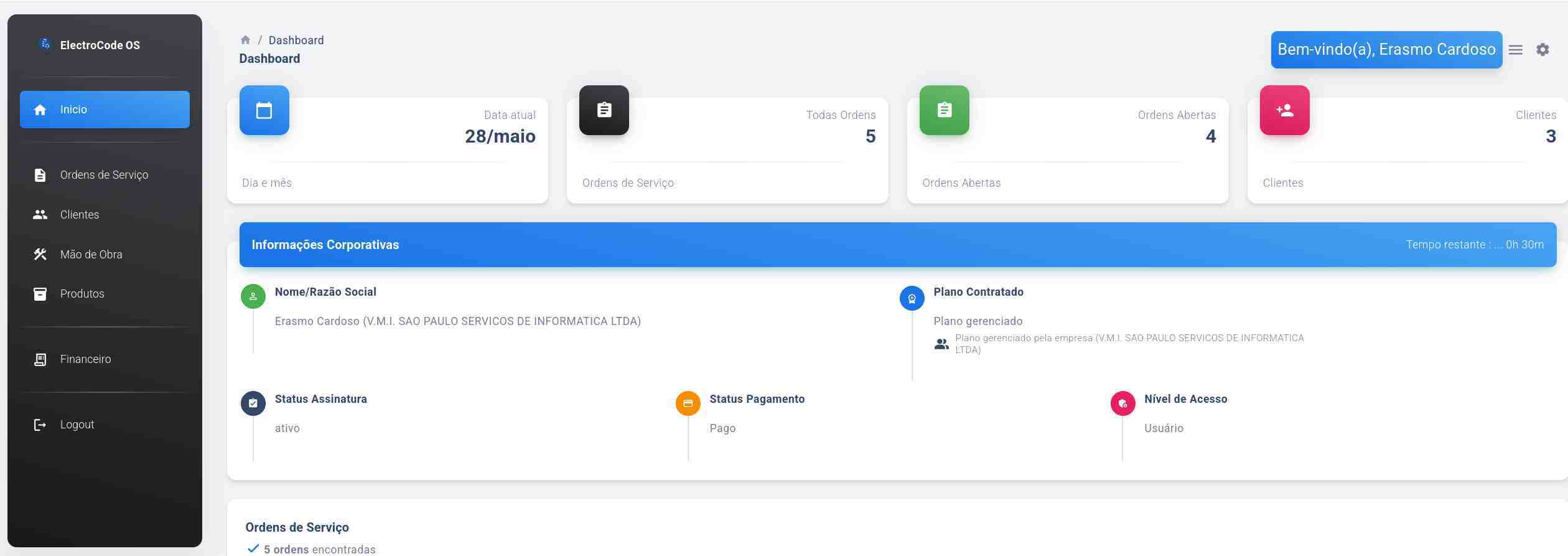
Task: Click the Dashboard breadcrumb link
Action: click(x=296, y=40)
